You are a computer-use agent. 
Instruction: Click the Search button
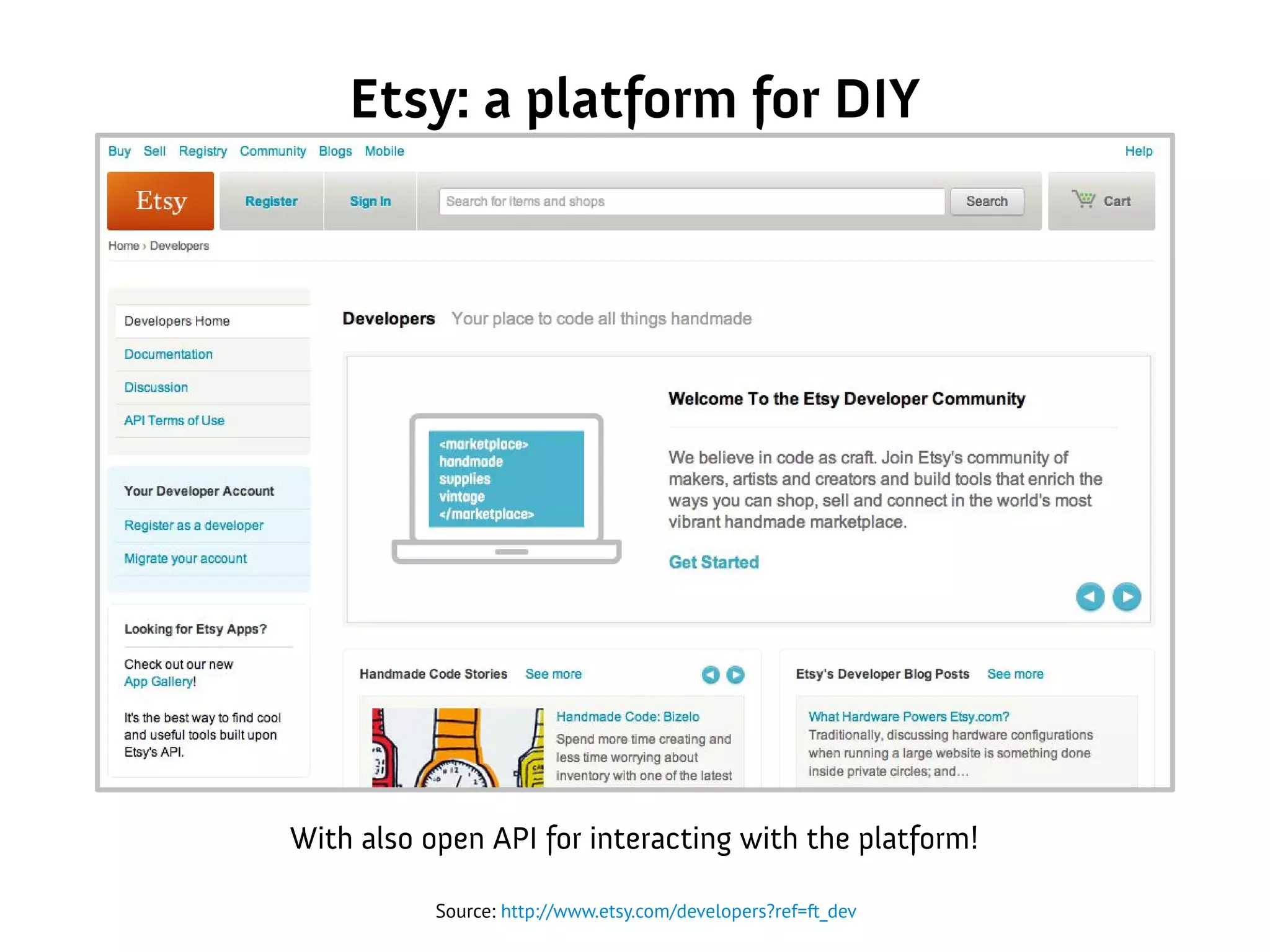[987, 201]
